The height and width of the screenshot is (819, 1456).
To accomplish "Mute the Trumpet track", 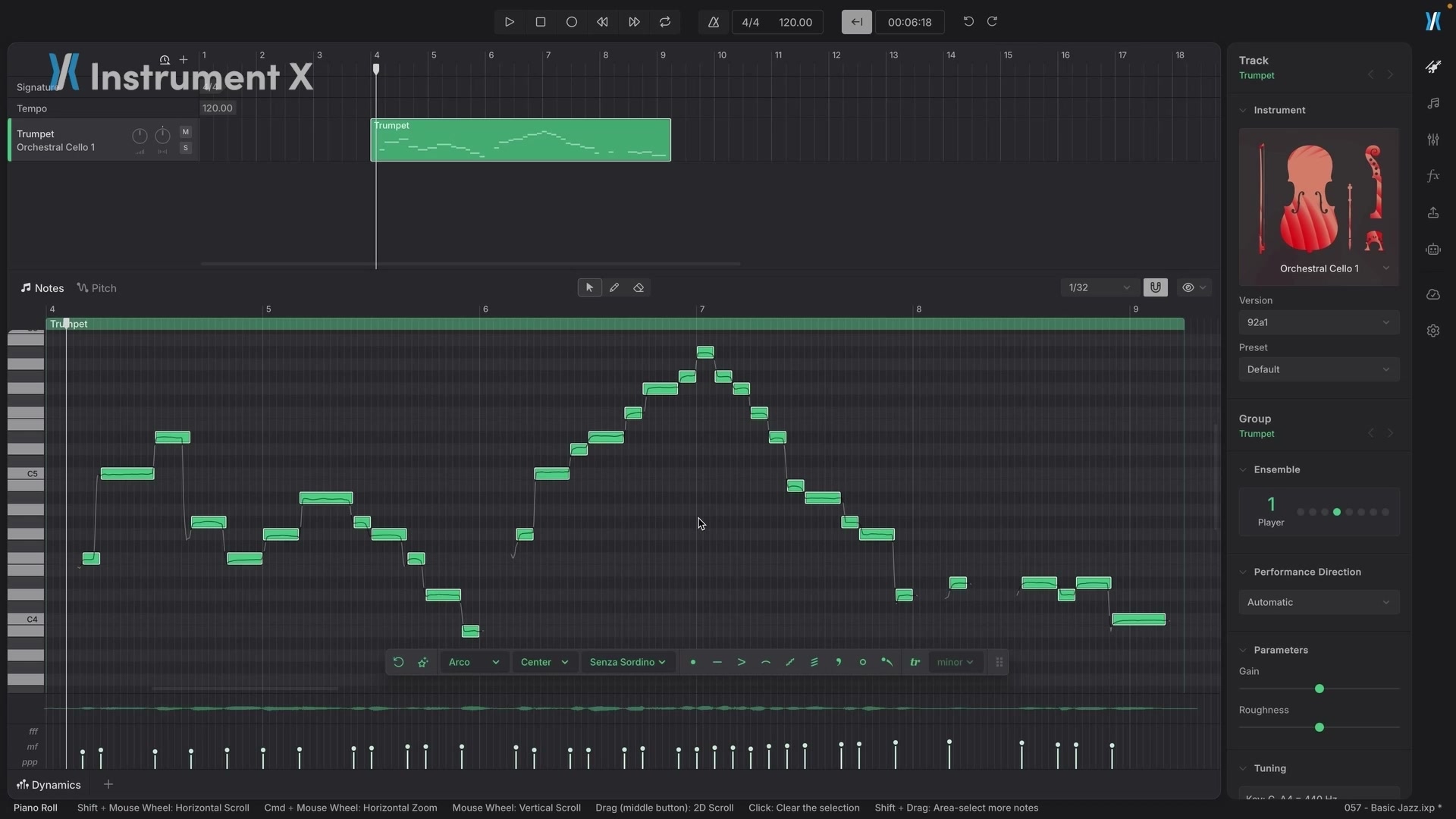I will click(x=186, y=132).
